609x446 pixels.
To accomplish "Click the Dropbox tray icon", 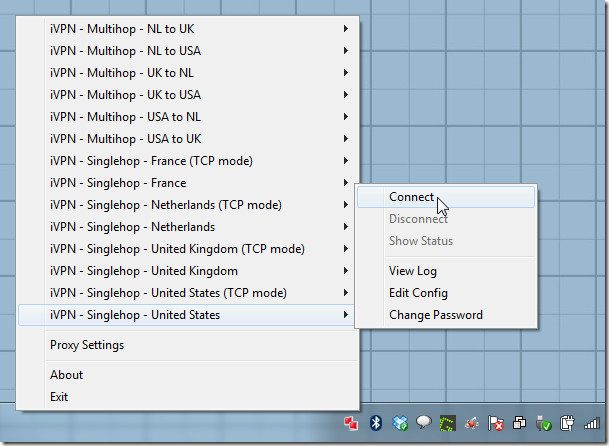I will (x=400, y=423).
